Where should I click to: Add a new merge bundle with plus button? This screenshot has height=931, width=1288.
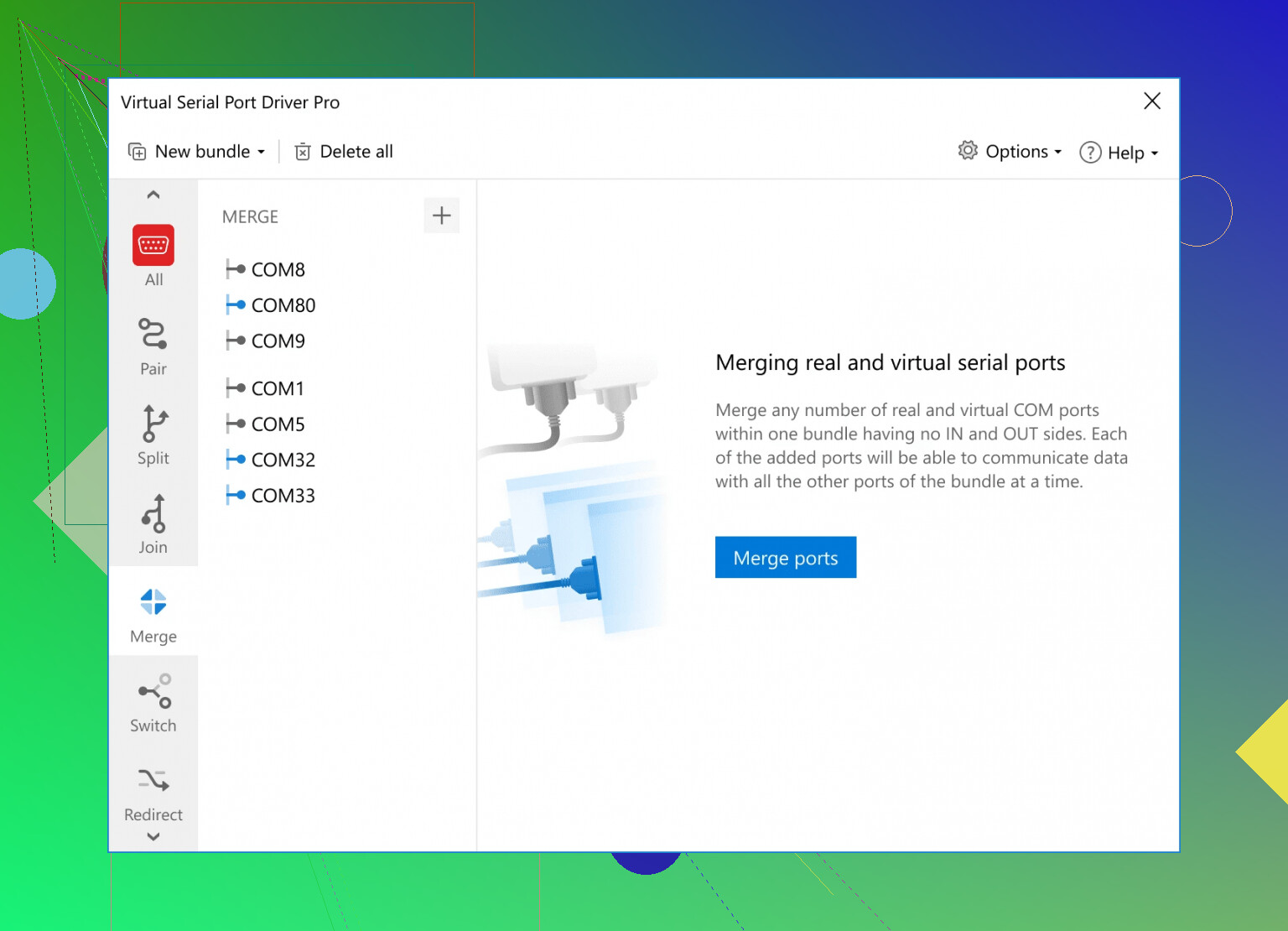pyautogui.click(x=442, y=216)
